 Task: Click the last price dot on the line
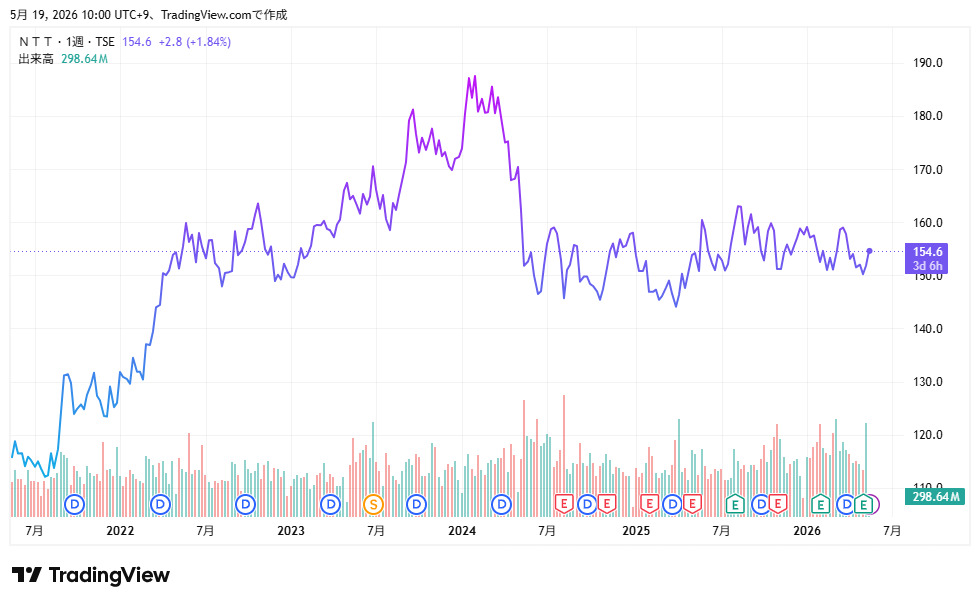click(x=869, y=251)
